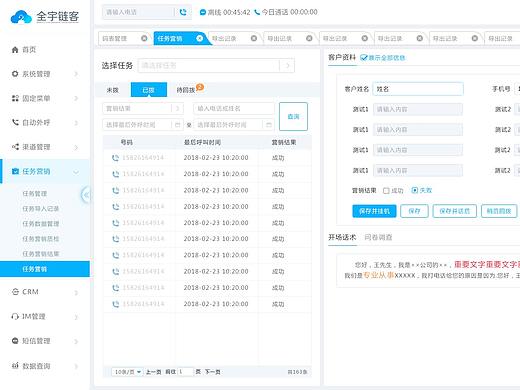Open the 任务管理 submenu item
Screen dimensions: 520x390
35,194
